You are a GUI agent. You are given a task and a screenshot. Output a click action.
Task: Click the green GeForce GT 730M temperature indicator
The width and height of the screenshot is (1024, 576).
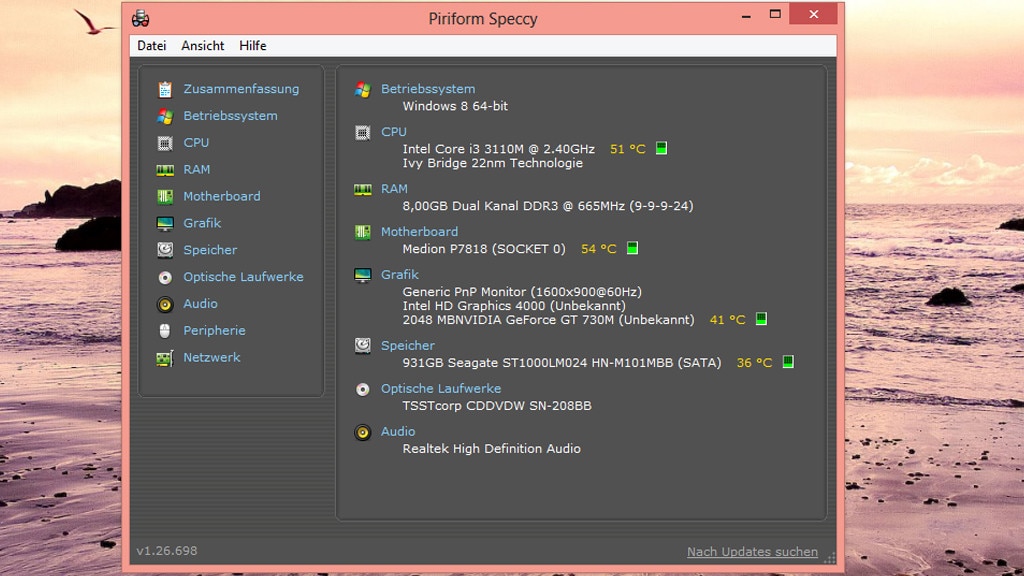point(761,319)
